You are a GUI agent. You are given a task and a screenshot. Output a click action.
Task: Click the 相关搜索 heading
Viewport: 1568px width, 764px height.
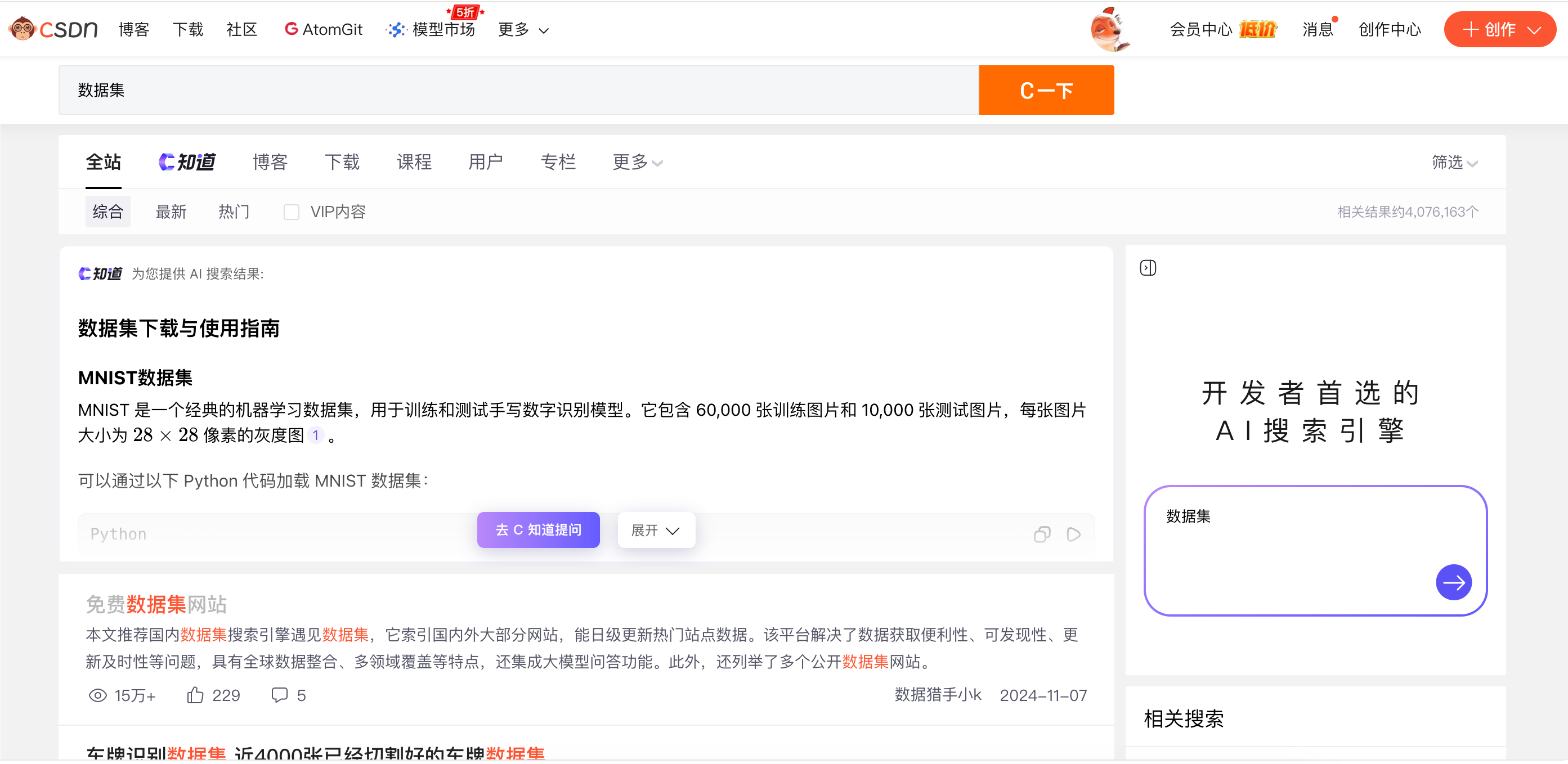tap(1184, 718)
